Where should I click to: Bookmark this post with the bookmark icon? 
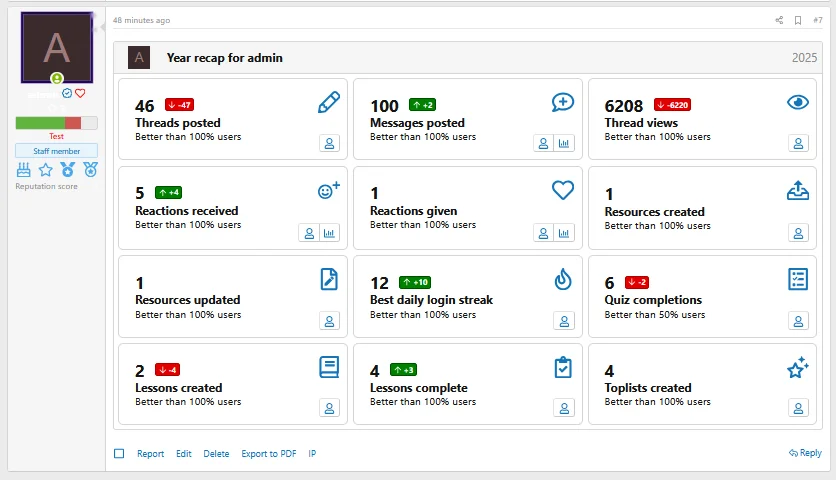pos(798,20)
